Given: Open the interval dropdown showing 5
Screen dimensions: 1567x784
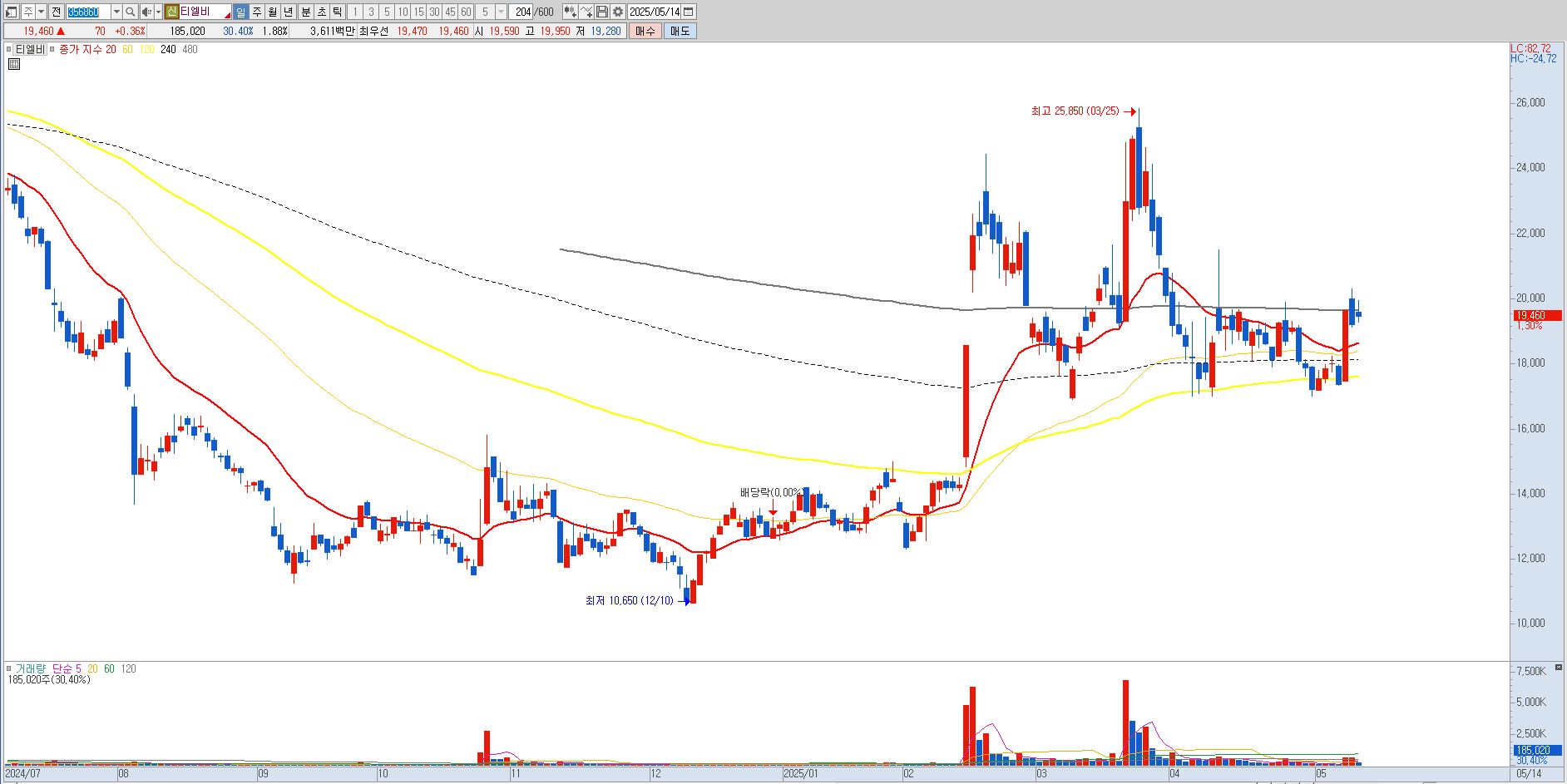Looking at the screenshot, I should tap(501, 12).
